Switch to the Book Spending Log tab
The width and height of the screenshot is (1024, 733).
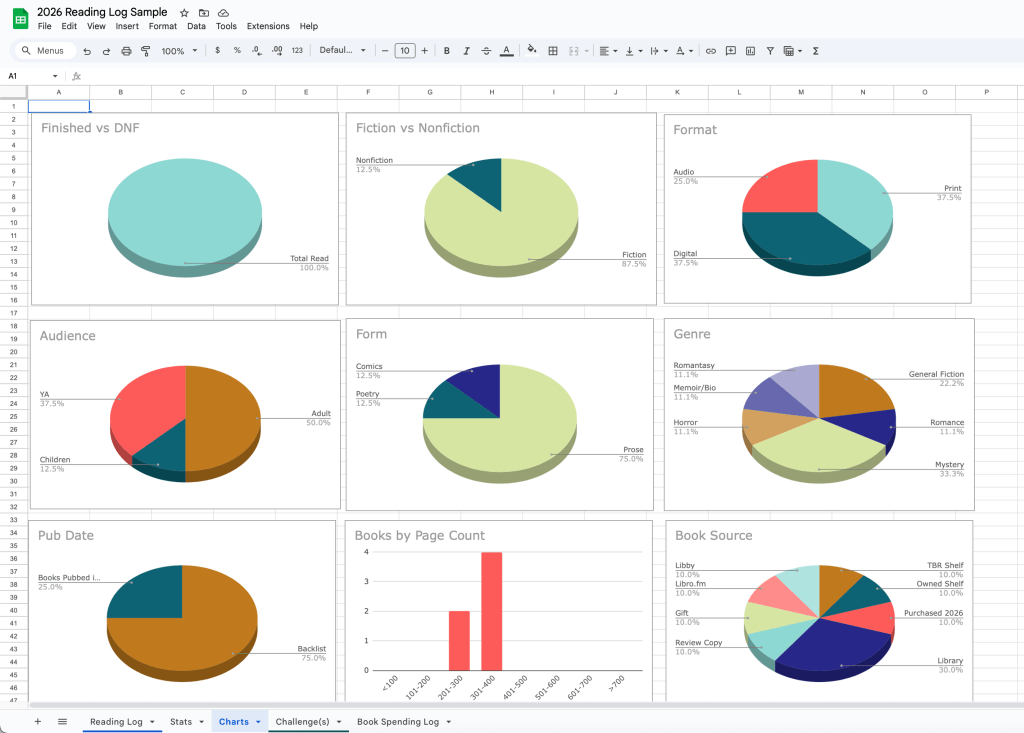[397, 722]
